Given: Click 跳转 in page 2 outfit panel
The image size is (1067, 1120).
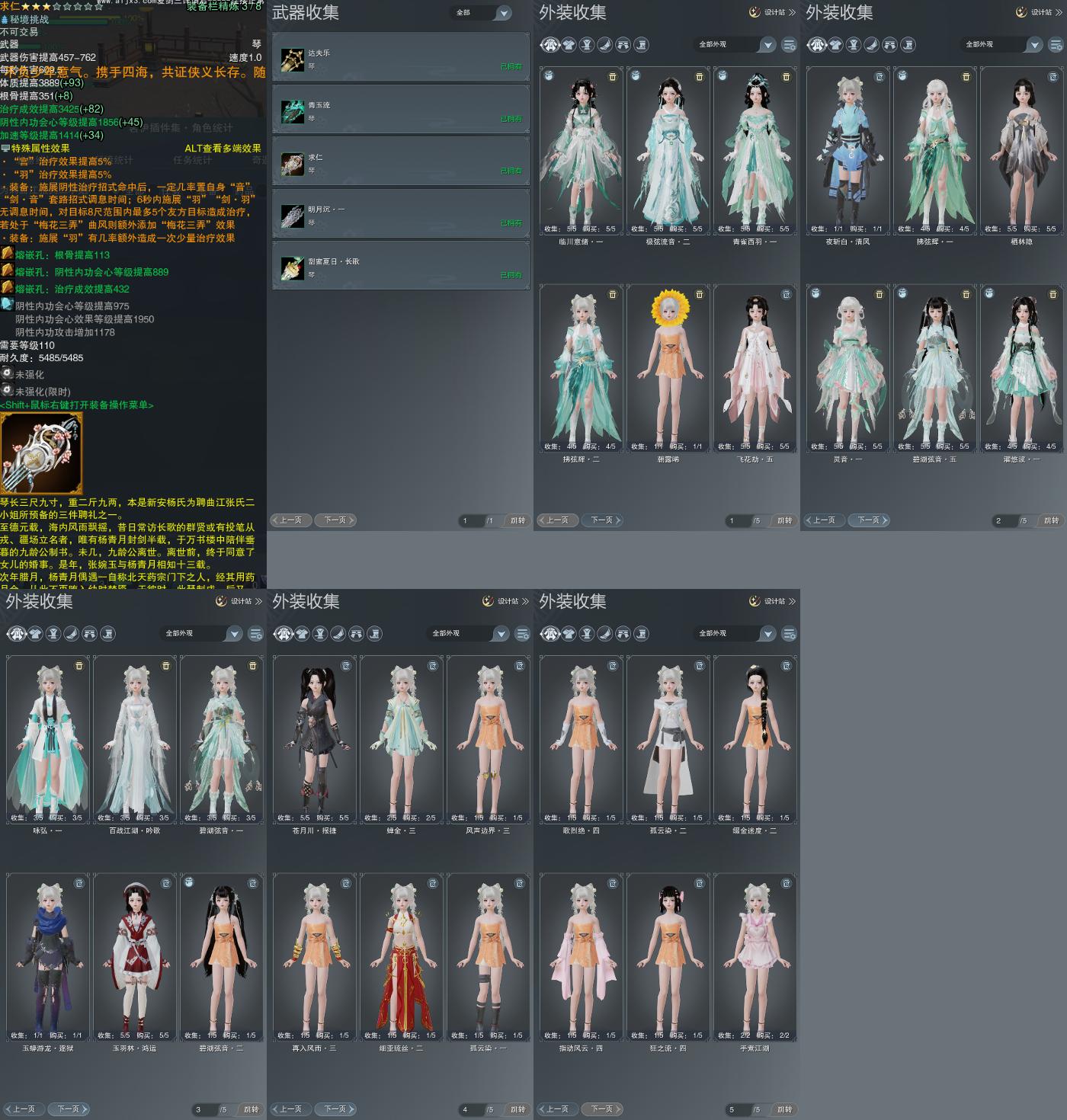Looking at the screenshot, I should pos(1052,520).
